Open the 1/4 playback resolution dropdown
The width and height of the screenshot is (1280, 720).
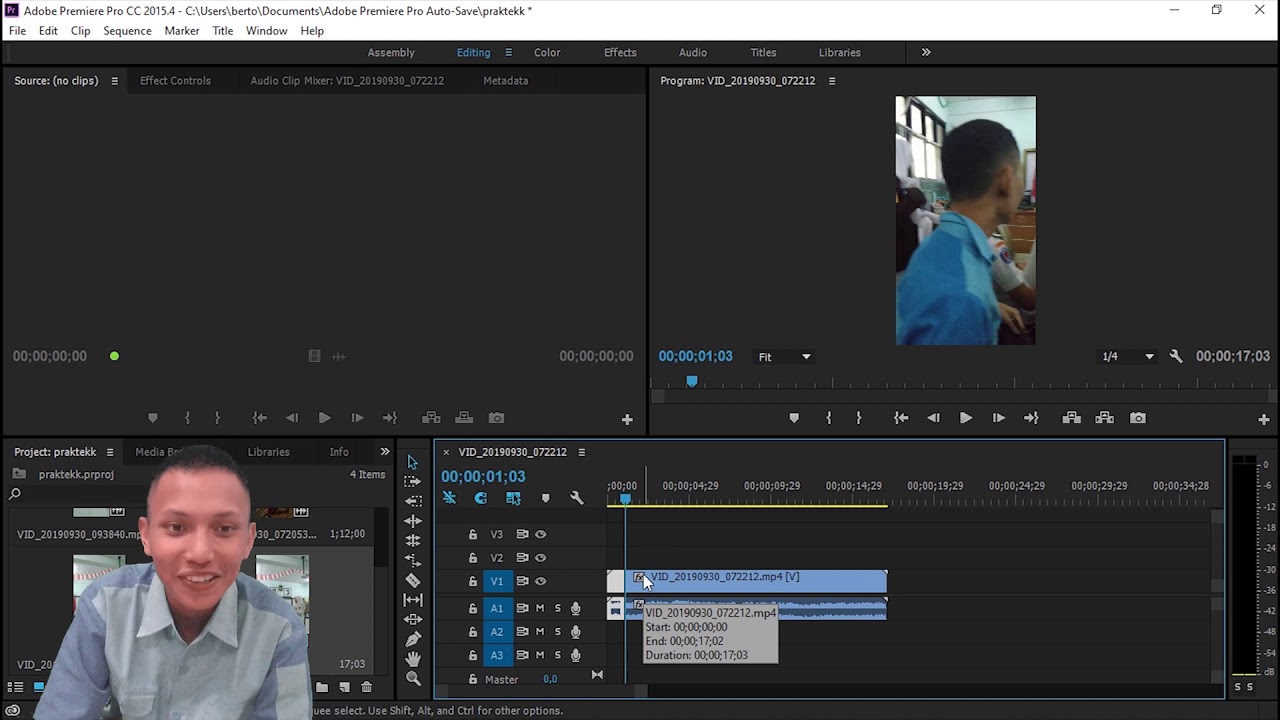point(1127,357)
